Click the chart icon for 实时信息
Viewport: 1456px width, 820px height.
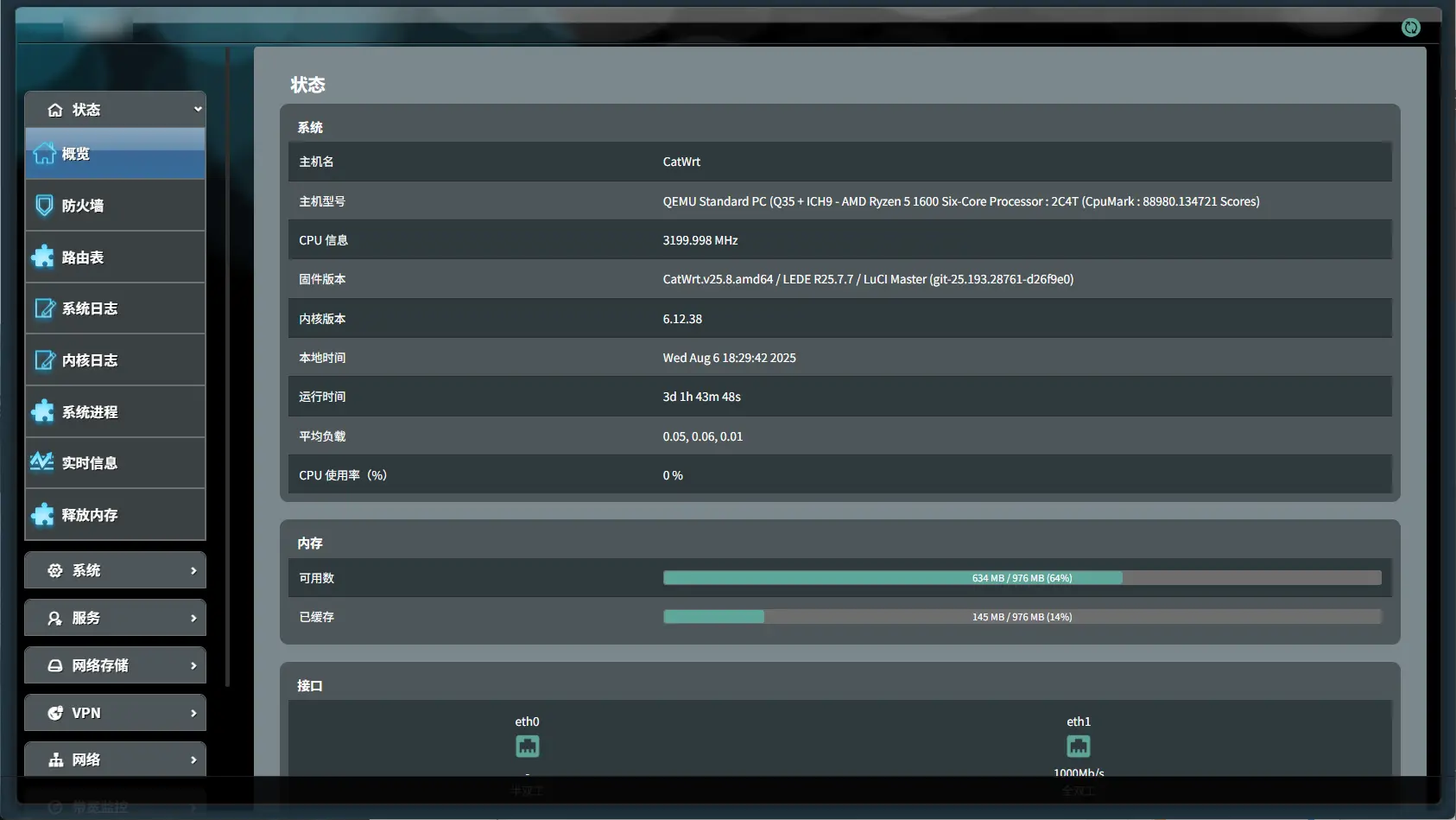click(x=42, y=462)
